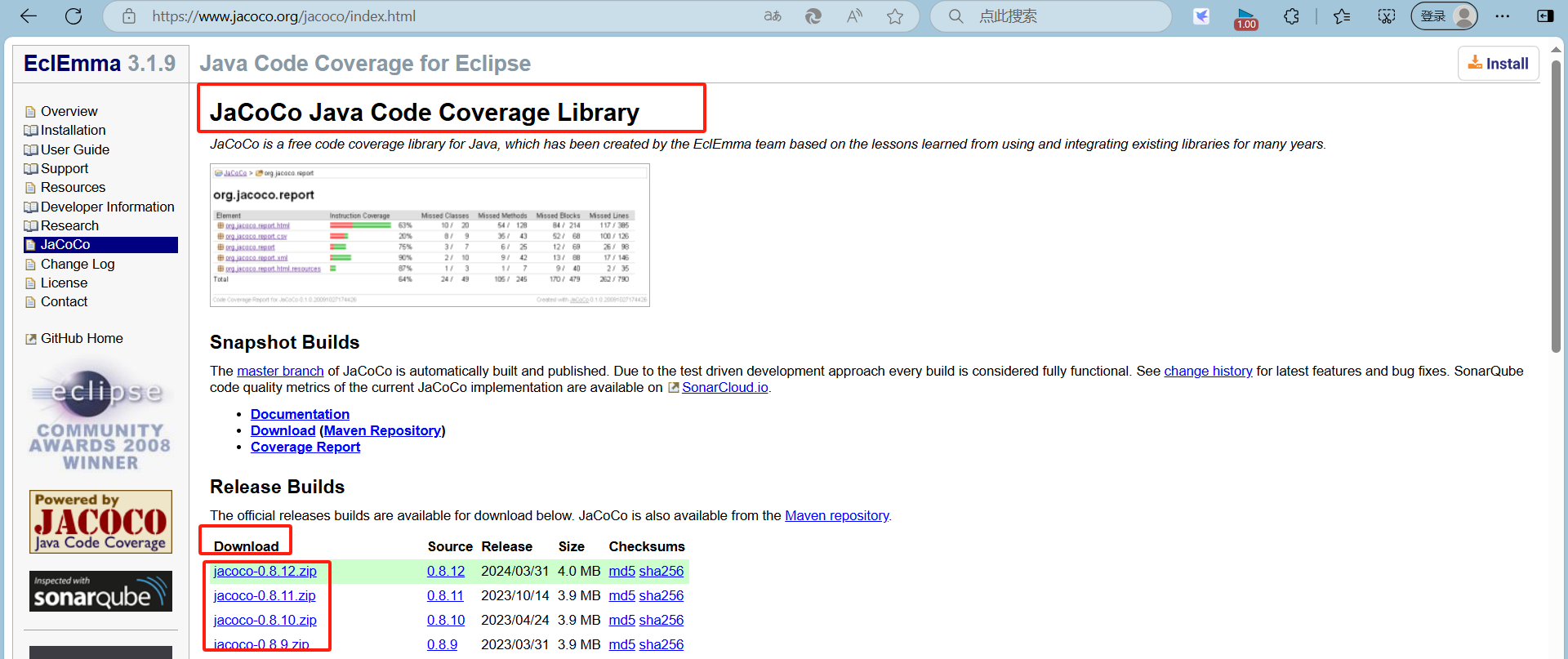Follow the master branch link
Viewport: 1568px width, 659px height.
click(280, 371)
